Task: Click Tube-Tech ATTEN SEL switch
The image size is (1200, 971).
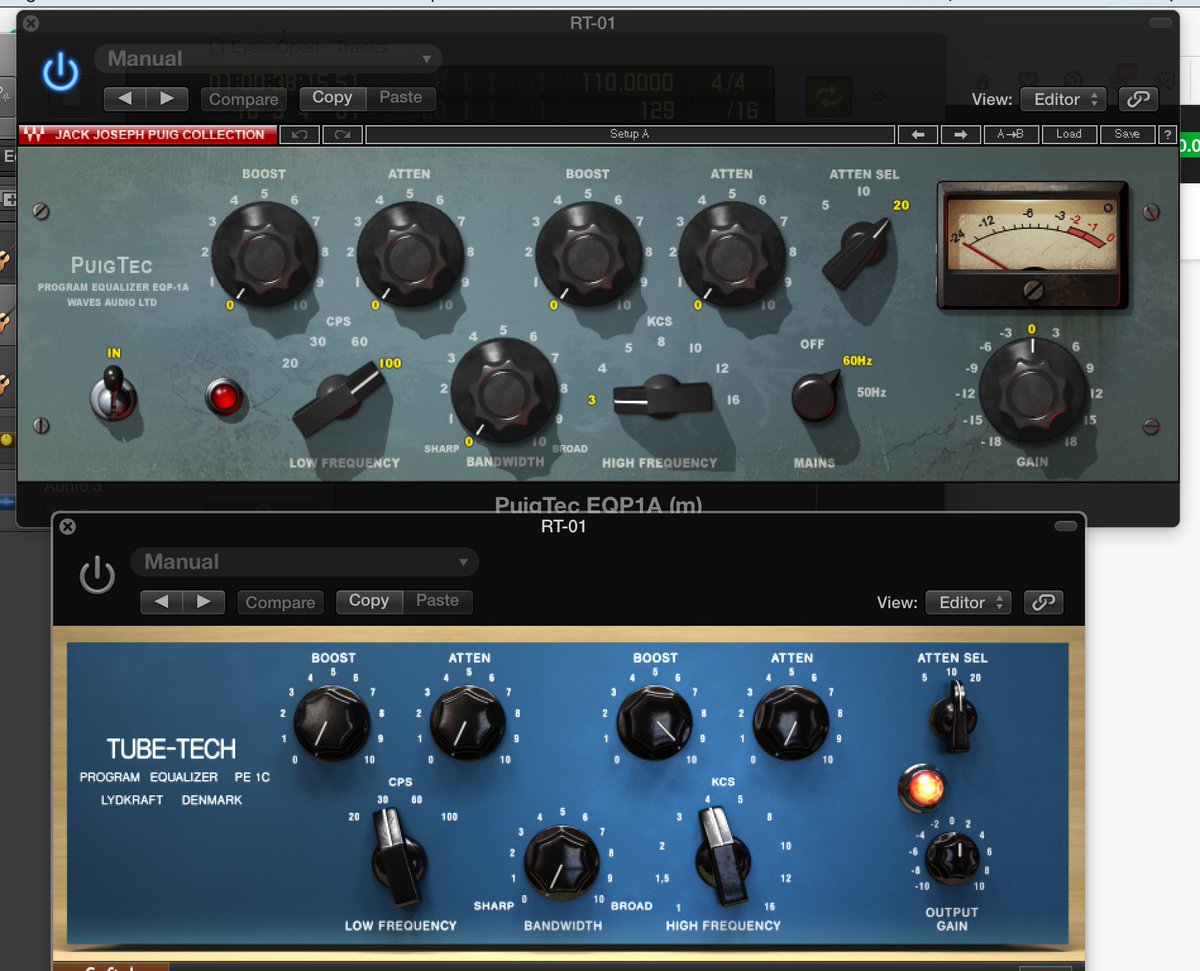Action: [x=955, y=717]
